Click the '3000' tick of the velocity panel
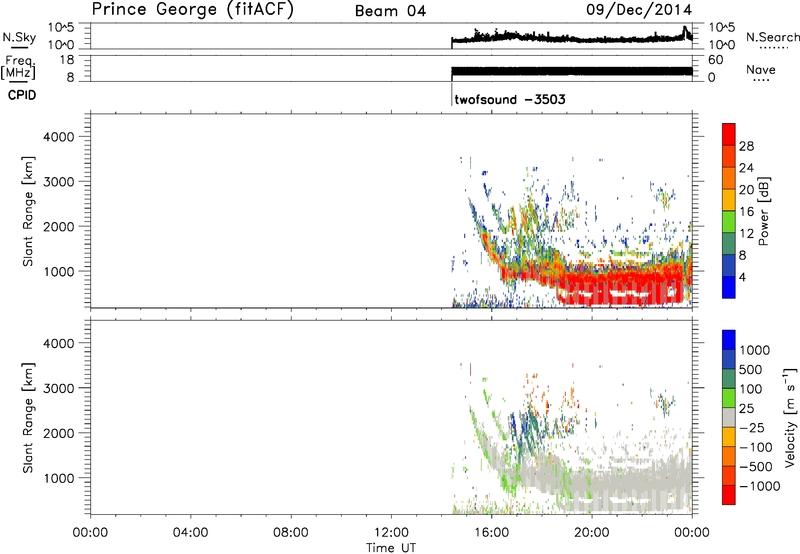This screenshot has width=800, height=554. pos(59,388)
